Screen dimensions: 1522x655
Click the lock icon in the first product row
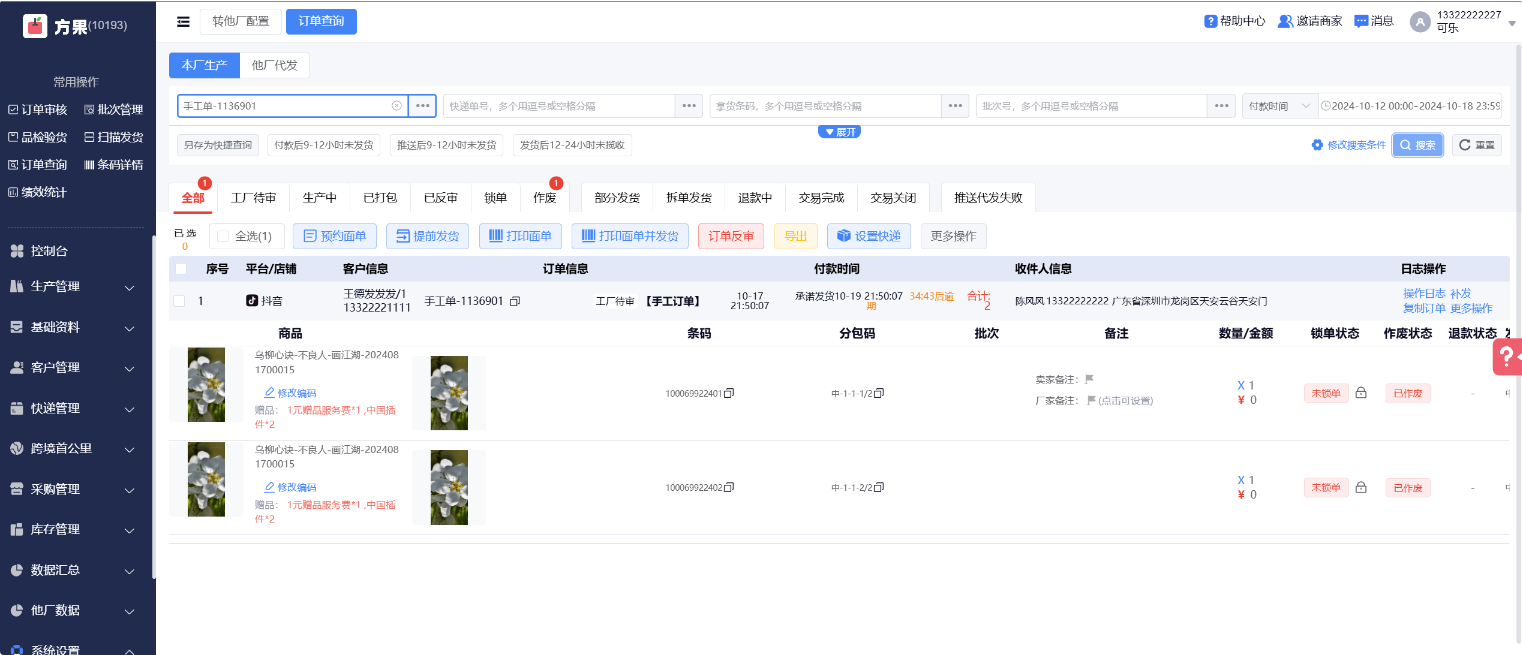[1361, 393]
